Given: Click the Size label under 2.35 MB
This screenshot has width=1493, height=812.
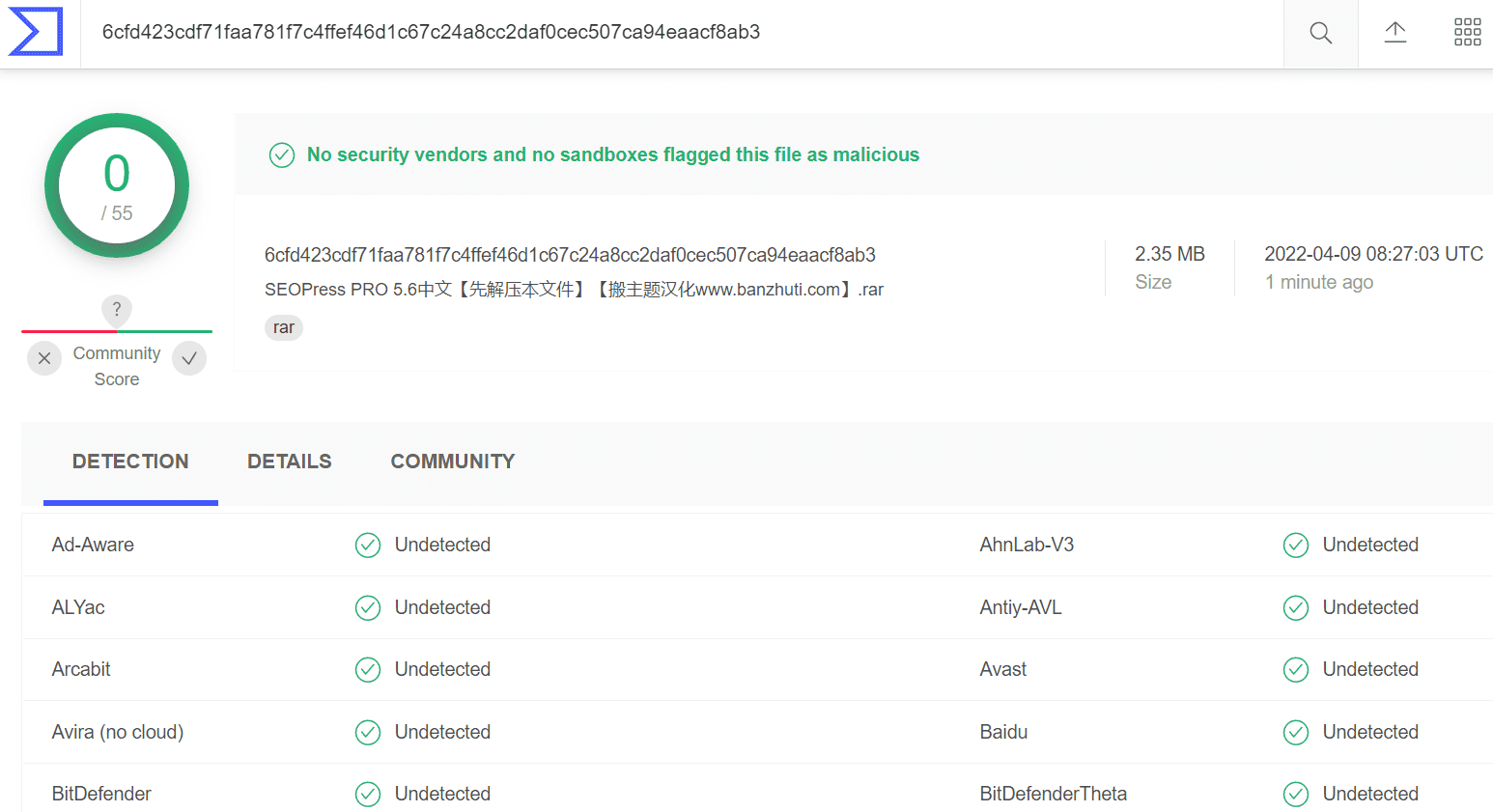Looking at the screenshot, I should (1153, 282).
